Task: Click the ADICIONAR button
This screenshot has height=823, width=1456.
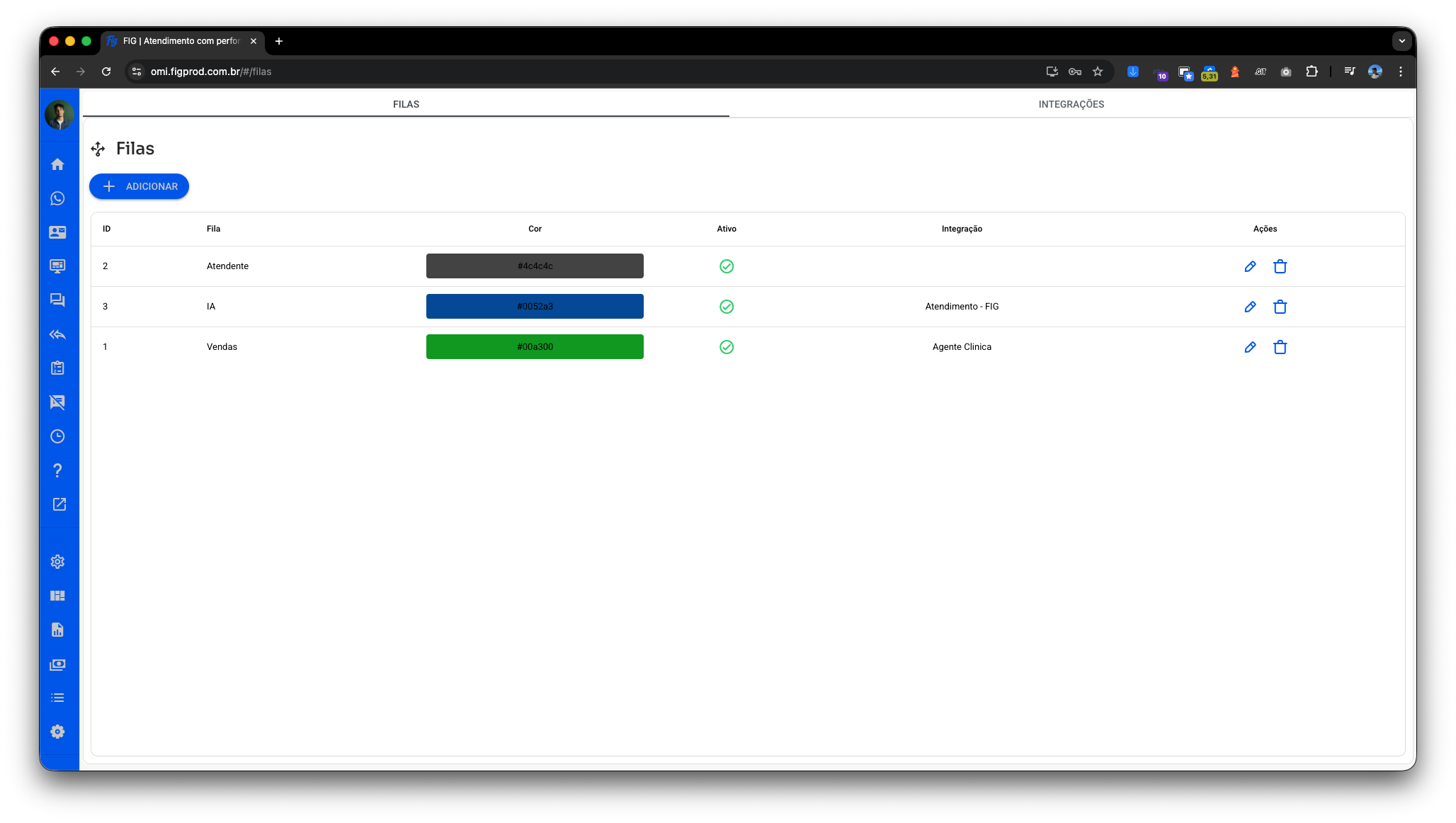Action: 140,186
